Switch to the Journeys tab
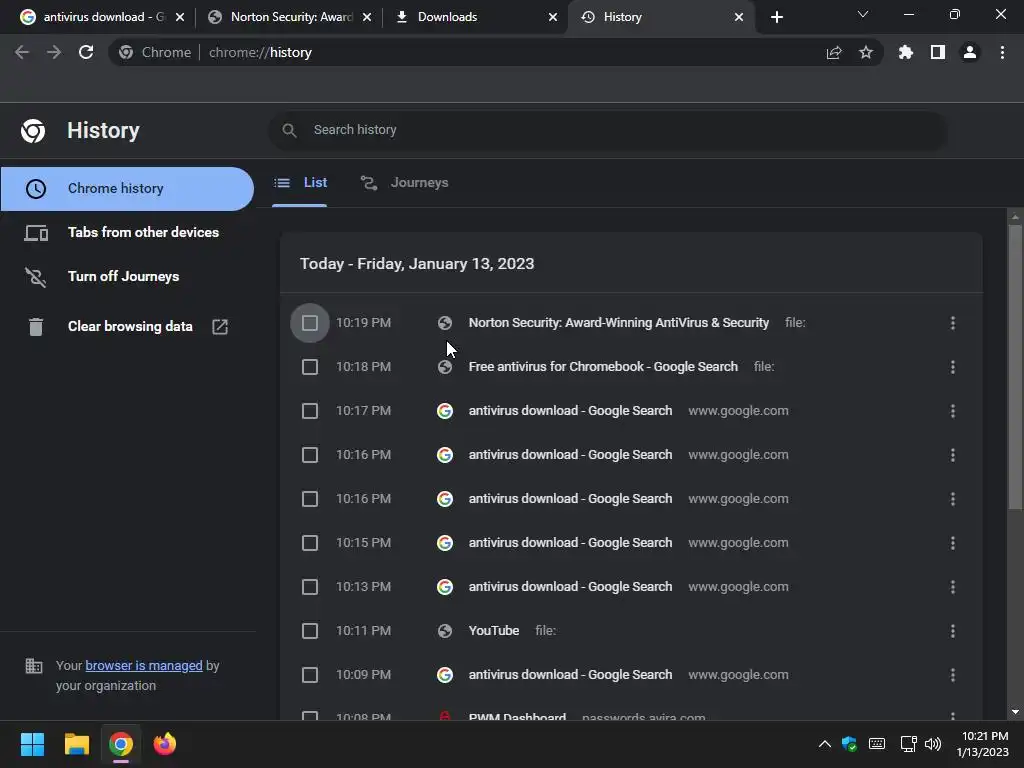The width and height of the screenshot is (1024, 768). tap(405, 183)
